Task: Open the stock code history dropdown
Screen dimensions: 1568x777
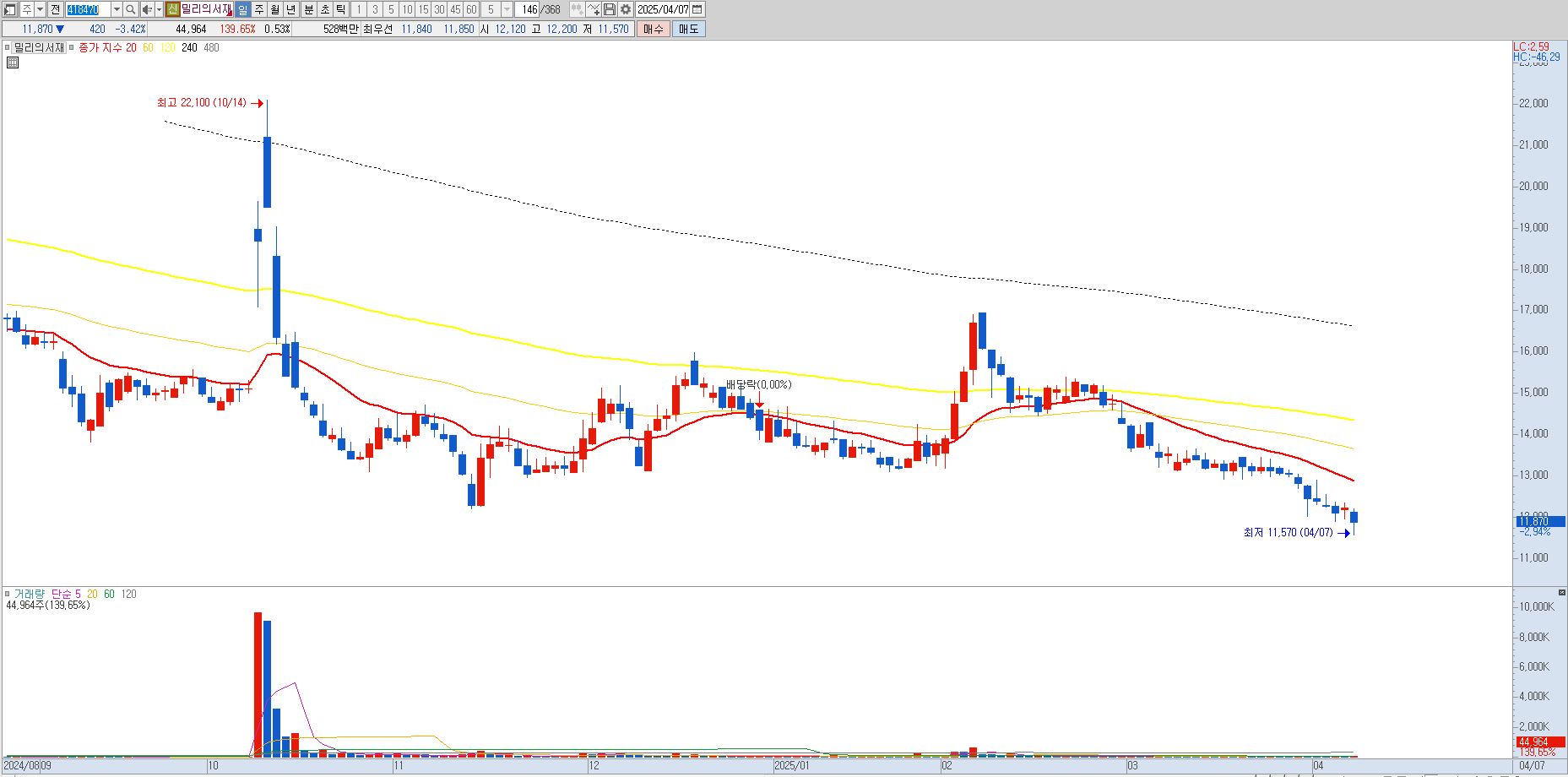Action: pyautogui.click(x=117, y=9)
